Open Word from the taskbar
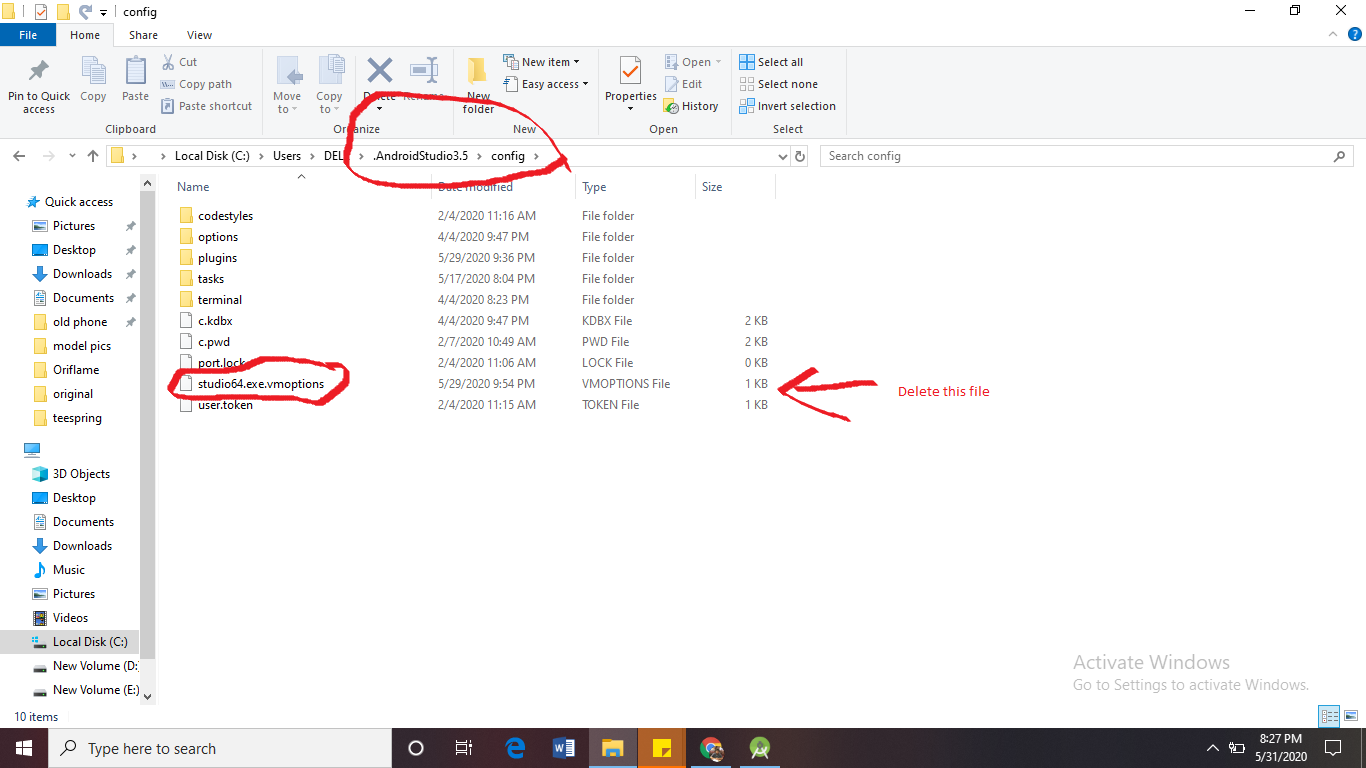 point(563,748)
